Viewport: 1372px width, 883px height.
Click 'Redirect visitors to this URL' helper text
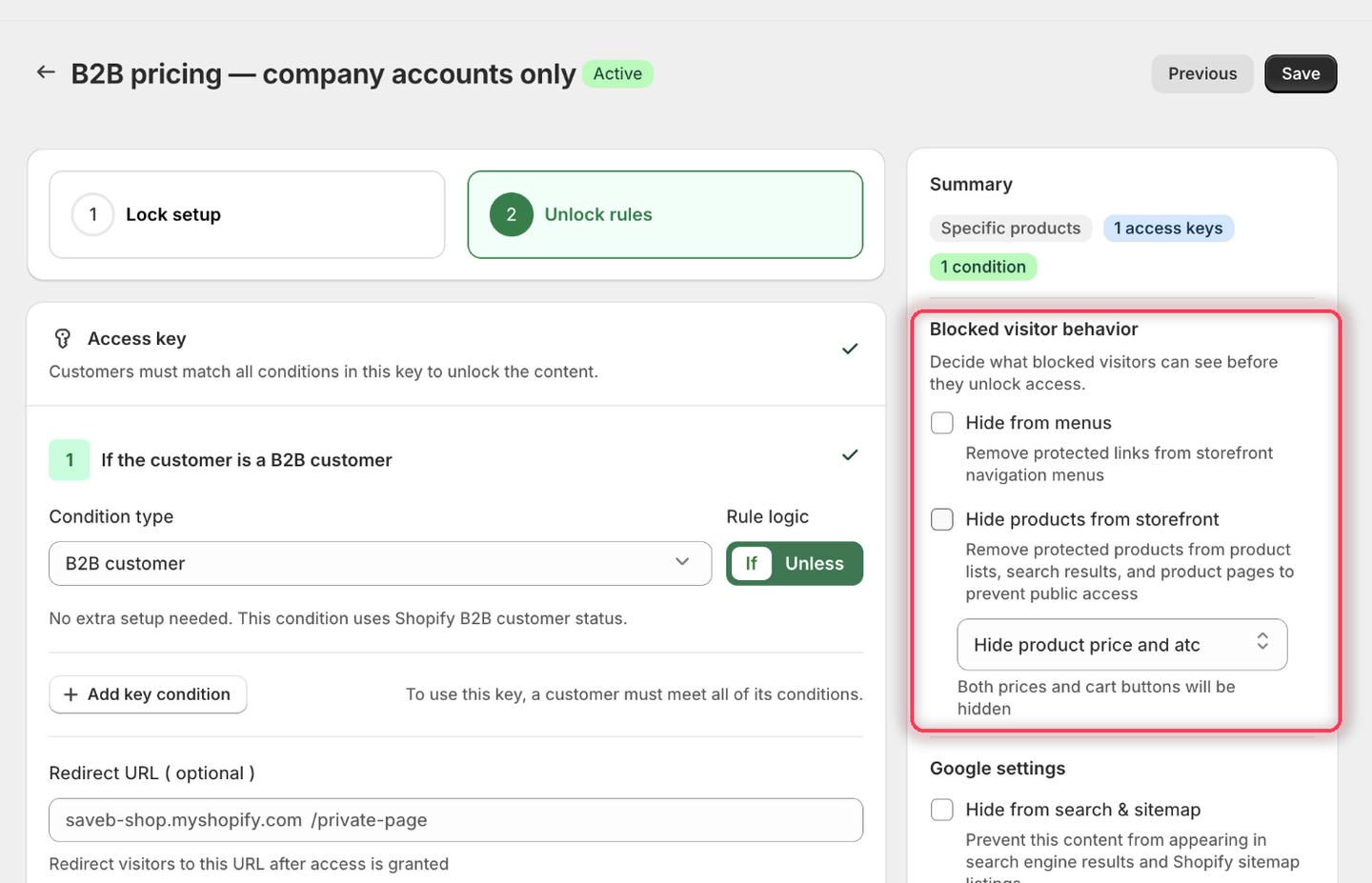(249, 864)
